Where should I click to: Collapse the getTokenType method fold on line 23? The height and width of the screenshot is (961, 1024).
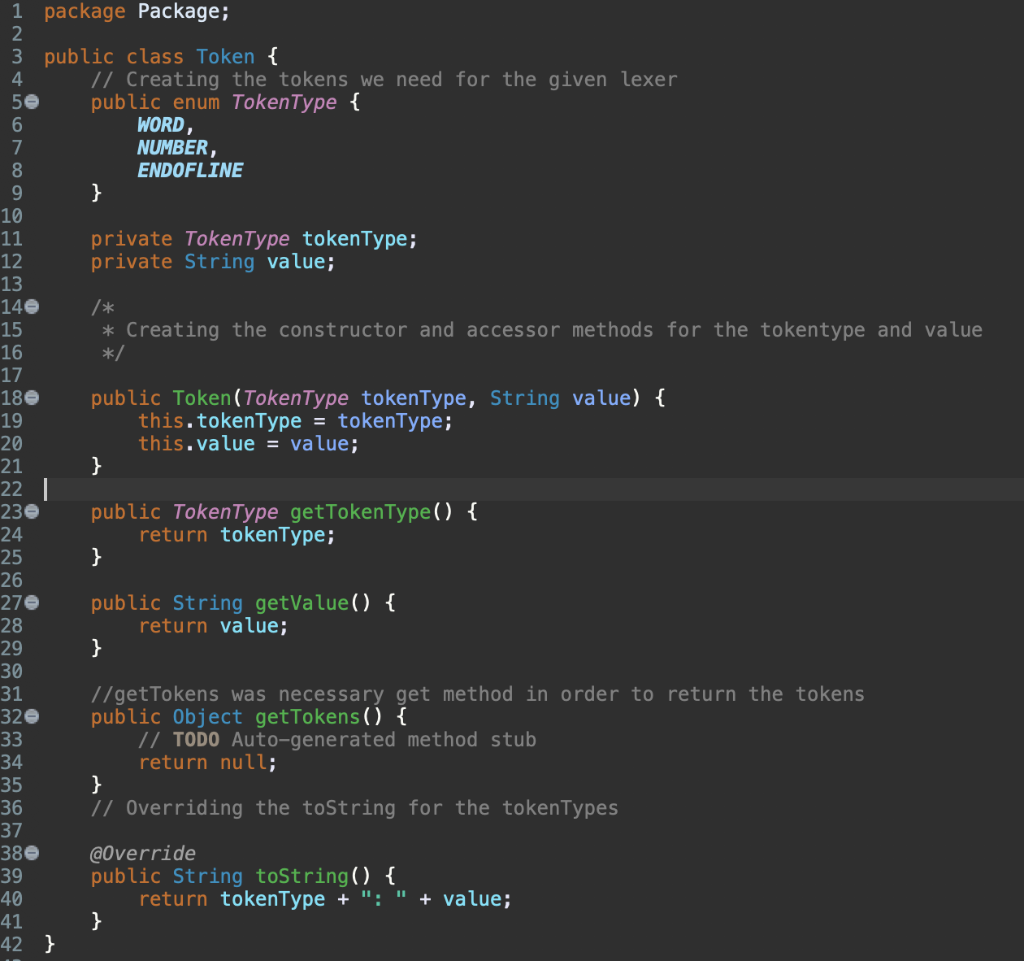(31, 511)
